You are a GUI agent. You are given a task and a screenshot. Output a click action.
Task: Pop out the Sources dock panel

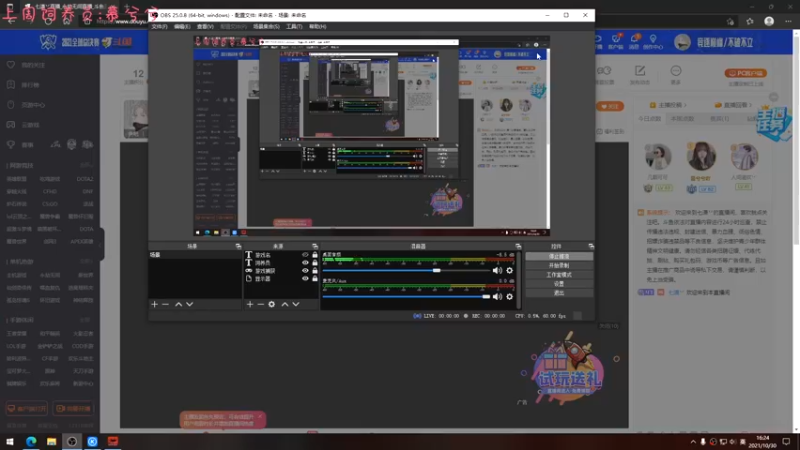pos(315,246)
